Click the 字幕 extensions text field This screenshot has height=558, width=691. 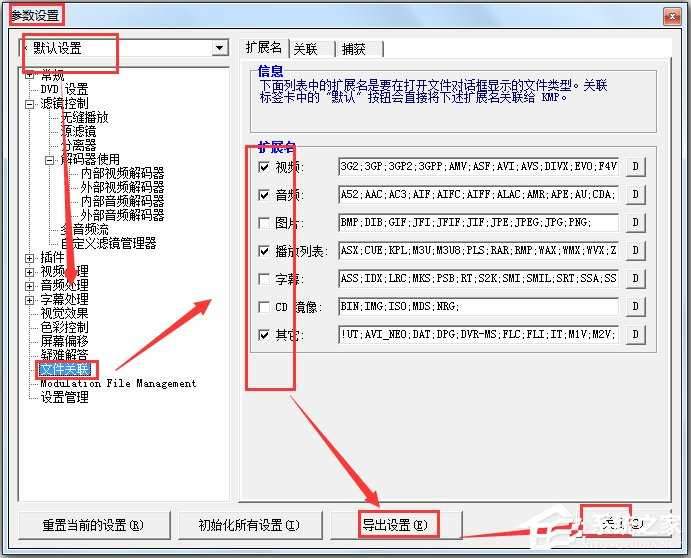(478, 278)
